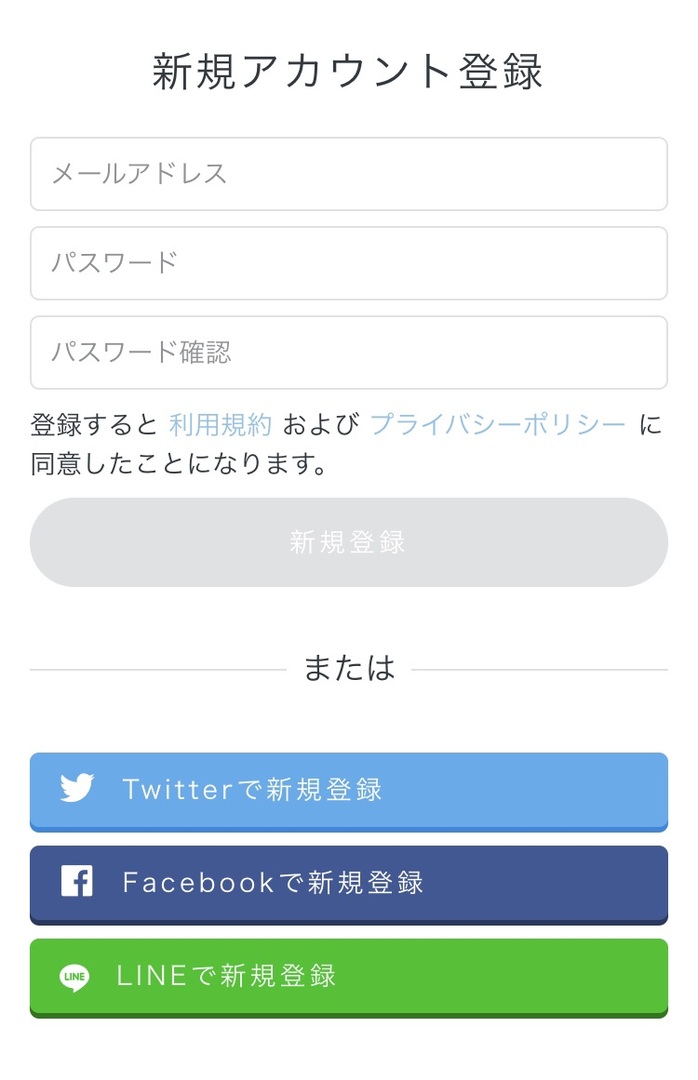Screen dimensions: 698x1080
Task: Register using the LINEで新規登録 button
Action: [x=348, y=976]
